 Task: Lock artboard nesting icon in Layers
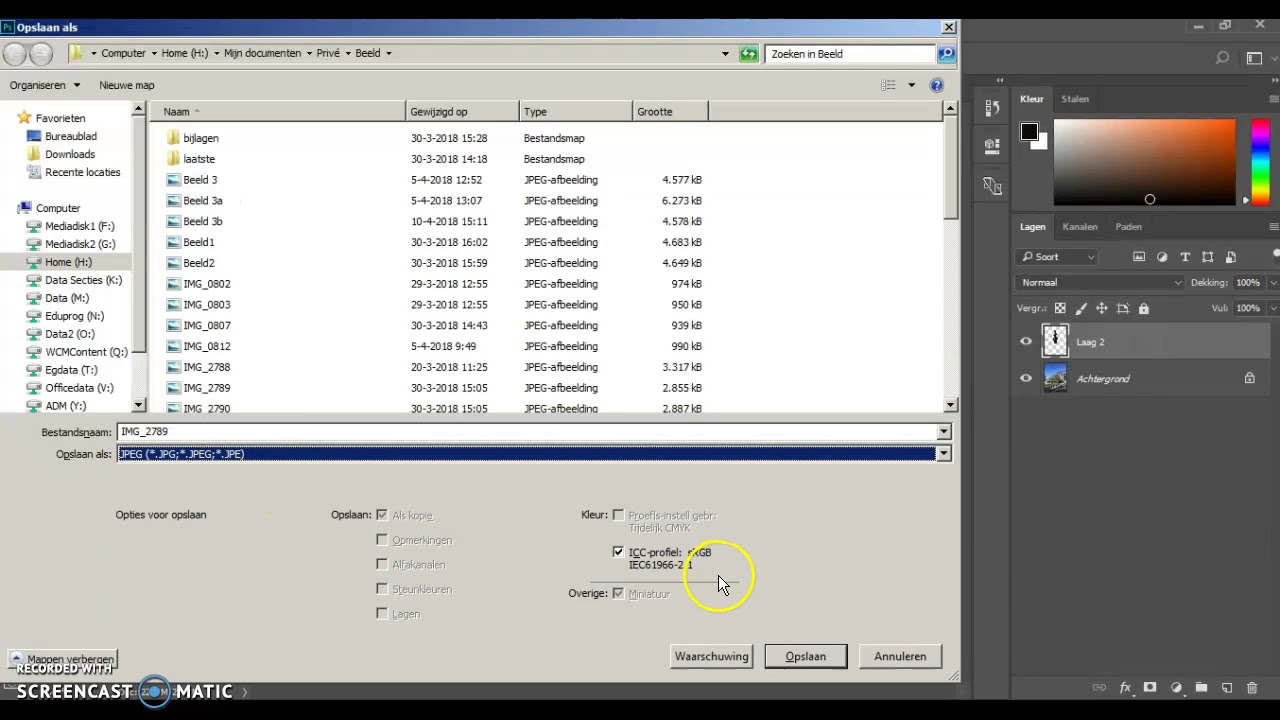pos(1123,308)
